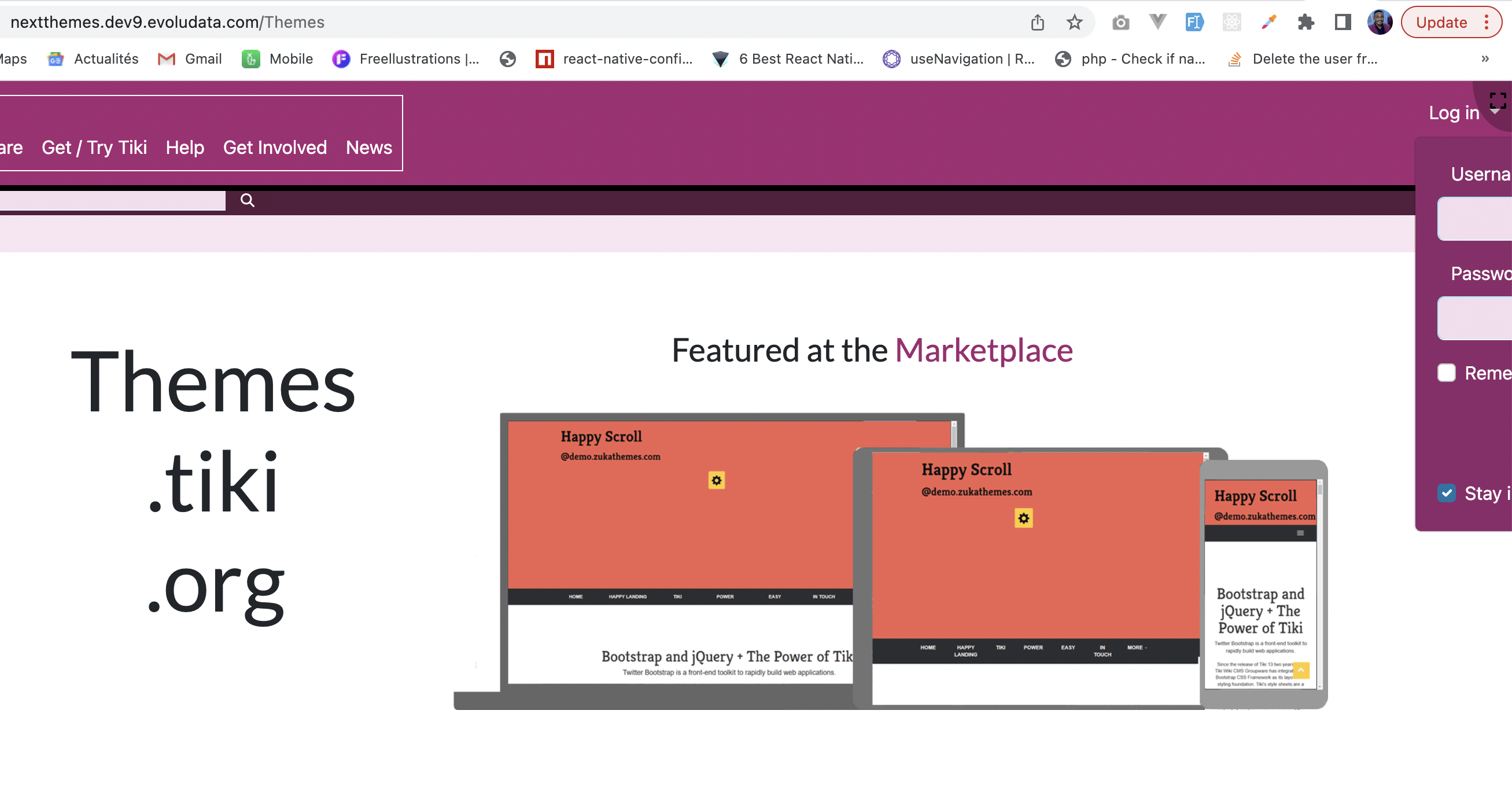
Task: Toggle the browser side panel icon
Action: click(1343, 23)
